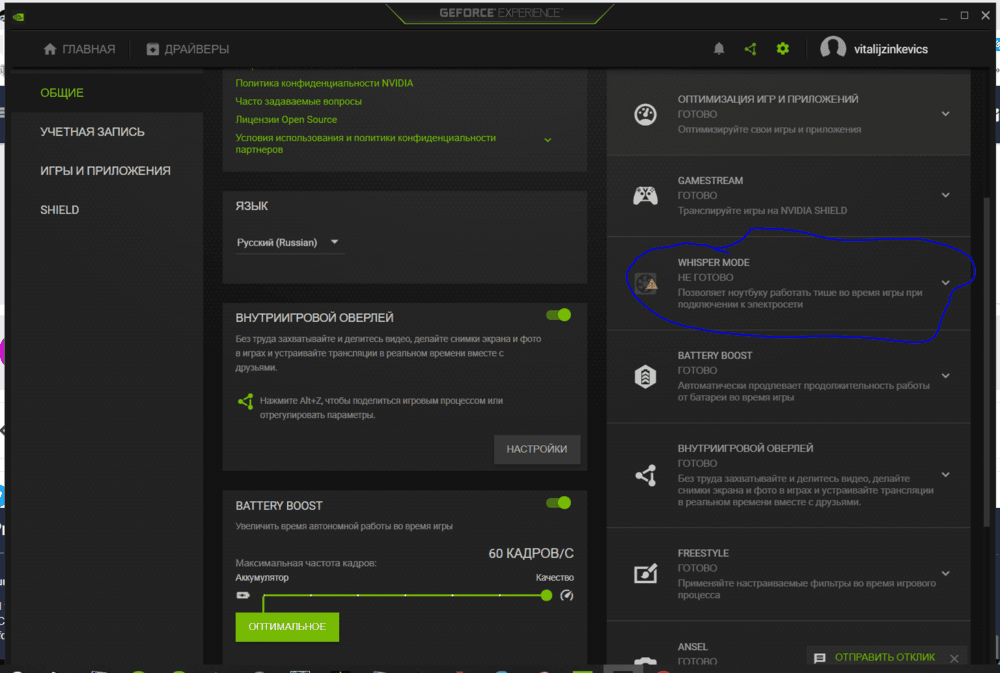Expand the GameStream feature chevron

point(946,195)
